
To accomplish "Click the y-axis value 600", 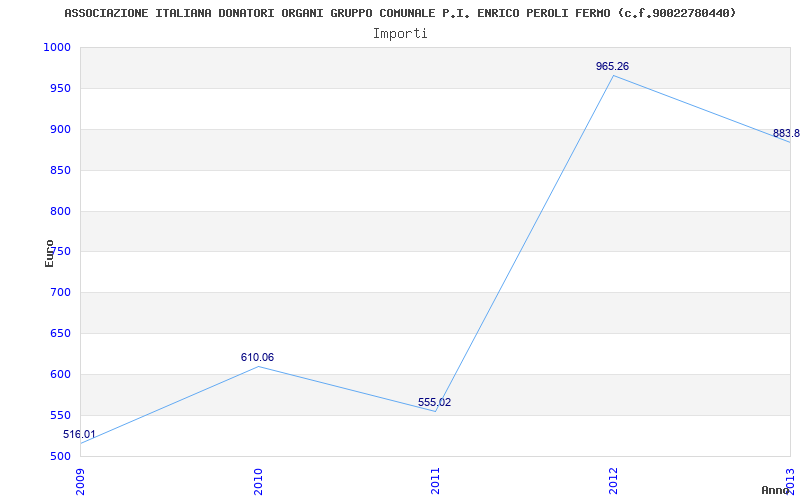I will [59, 374].
